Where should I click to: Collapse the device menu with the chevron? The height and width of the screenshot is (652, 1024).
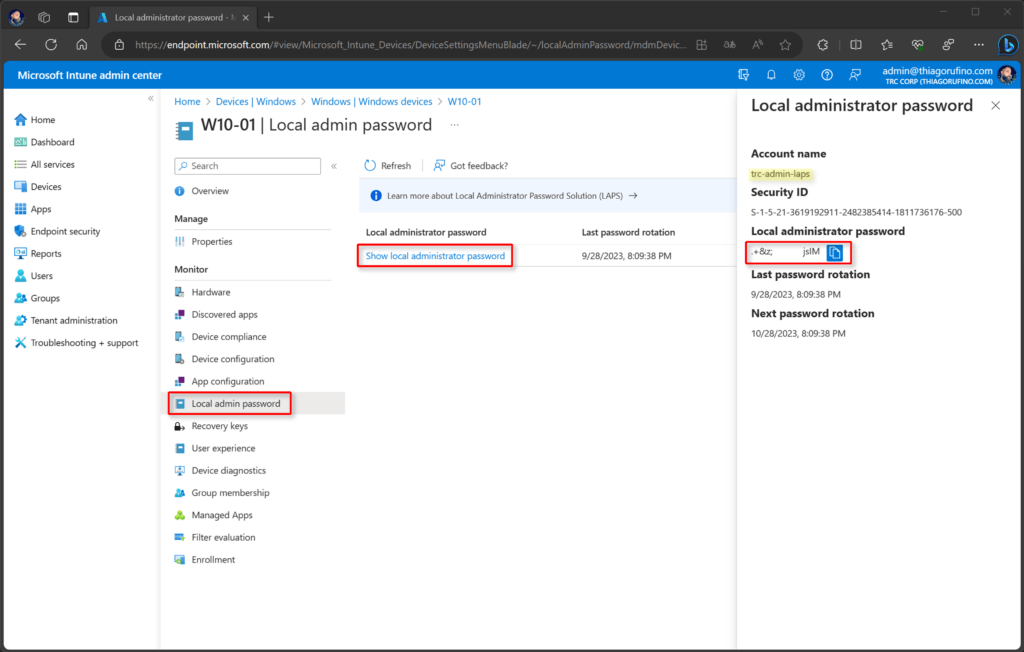click(x=333, y=165)
